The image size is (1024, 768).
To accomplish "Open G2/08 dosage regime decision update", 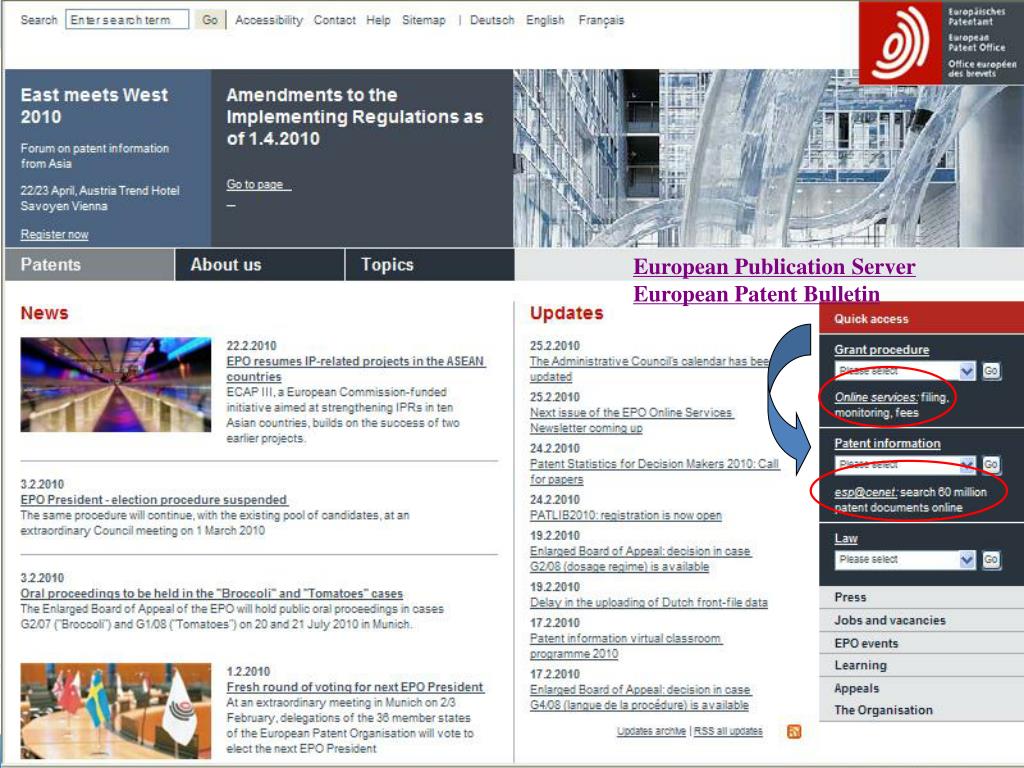I will click(x=641, y=559).
